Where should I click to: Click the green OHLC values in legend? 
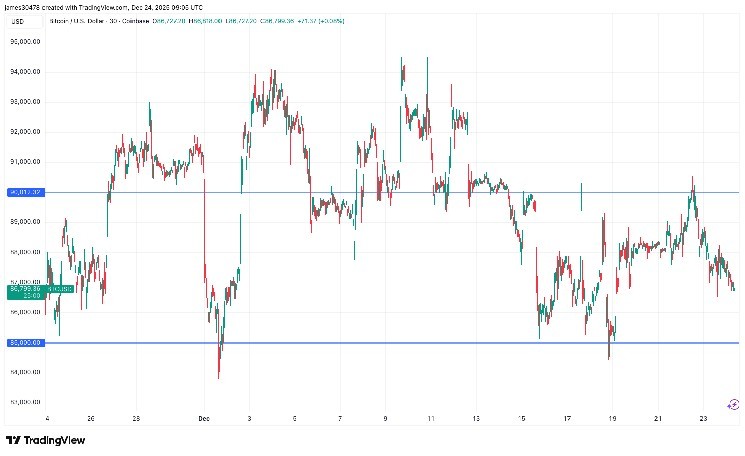[248, 21]
